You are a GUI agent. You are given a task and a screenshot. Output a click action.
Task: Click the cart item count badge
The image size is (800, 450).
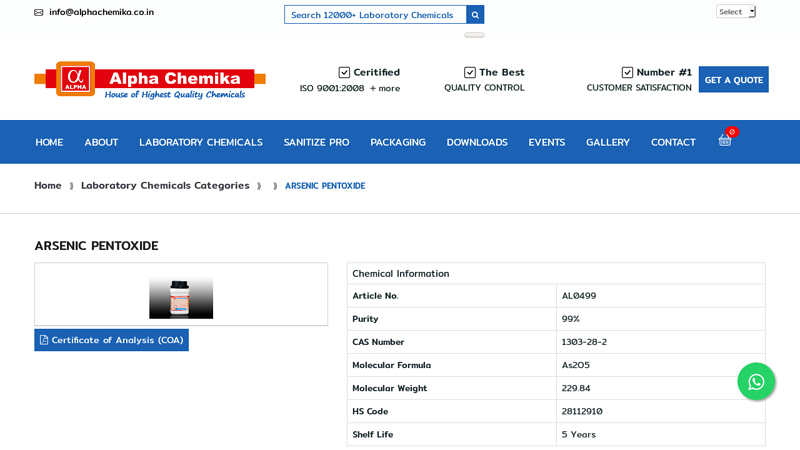pyautogui.click(x=732, y=132)
